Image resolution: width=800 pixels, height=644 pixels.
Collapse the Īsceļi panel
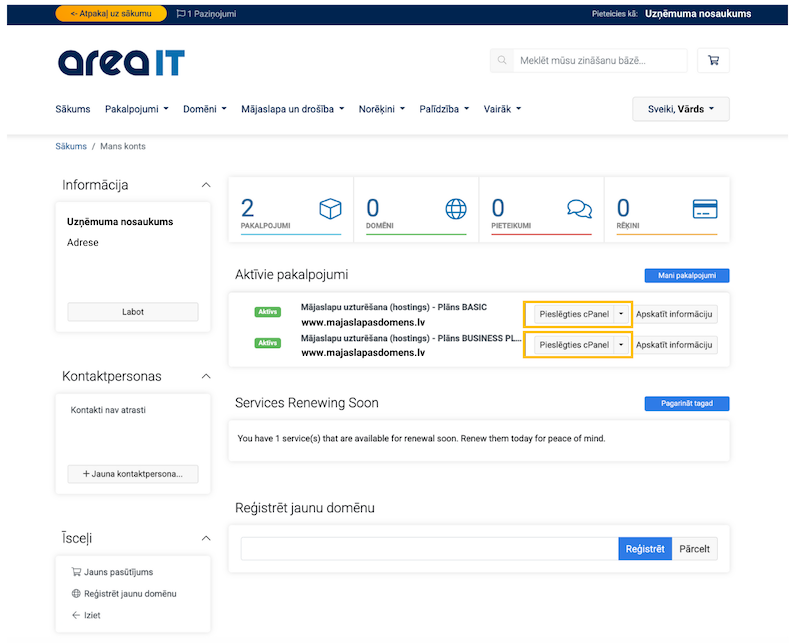(x=206, y=538)
